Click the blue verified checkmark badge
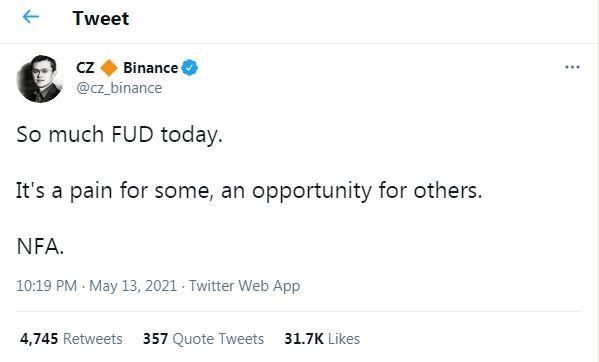Image resolution: width=599 pixels, height=362 pixels. tap(189, 68)
